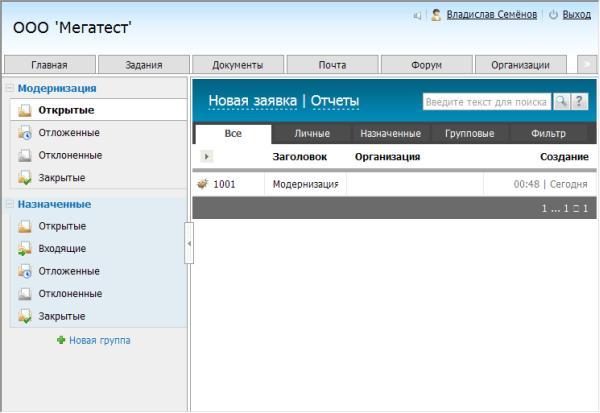Screen dimensions: 600x413
Task: Click checkmark folder icon of Закрытые under Назначенные
Action: pos(25,317)
